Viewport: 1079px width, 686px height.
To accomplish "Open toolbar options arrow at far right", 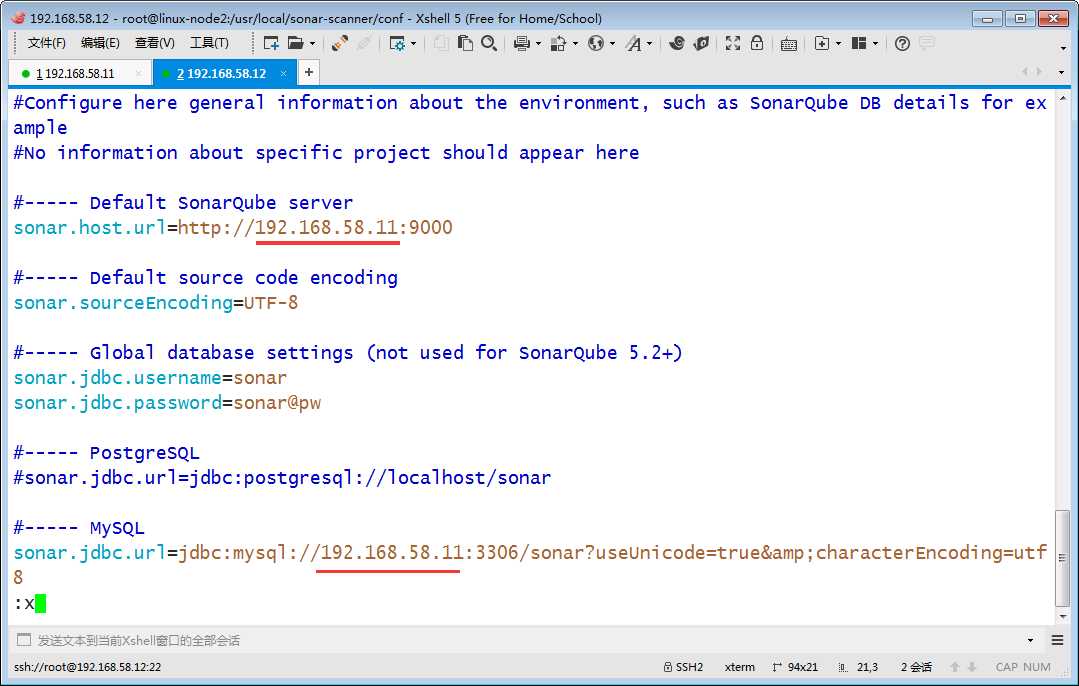I will coord(1063,48).
